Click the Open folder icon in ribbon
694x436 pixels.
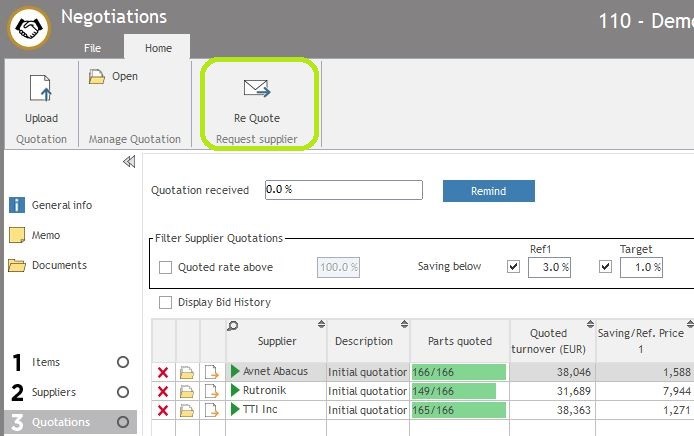(x=97, y=77)
